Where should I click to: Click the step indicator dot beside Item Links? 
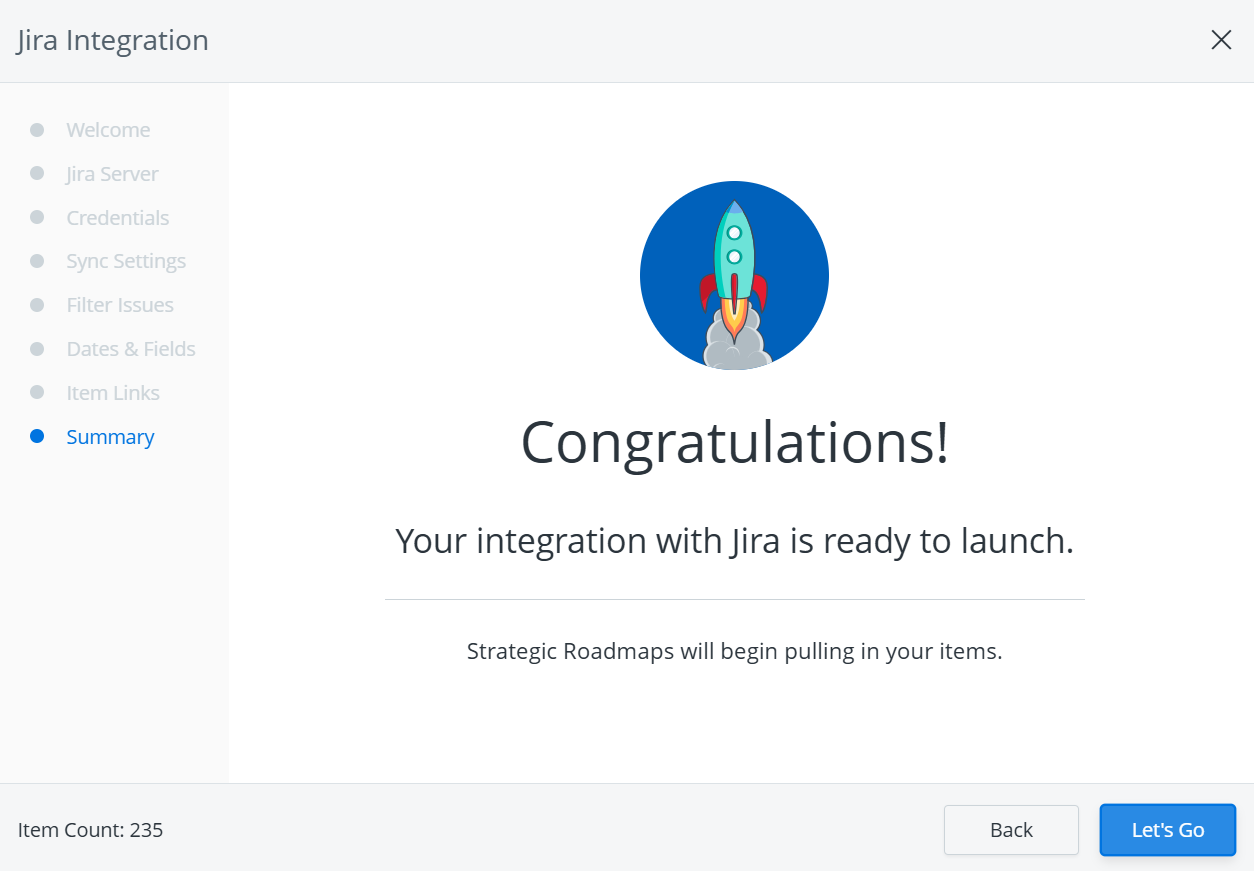(x=38, y=392)
